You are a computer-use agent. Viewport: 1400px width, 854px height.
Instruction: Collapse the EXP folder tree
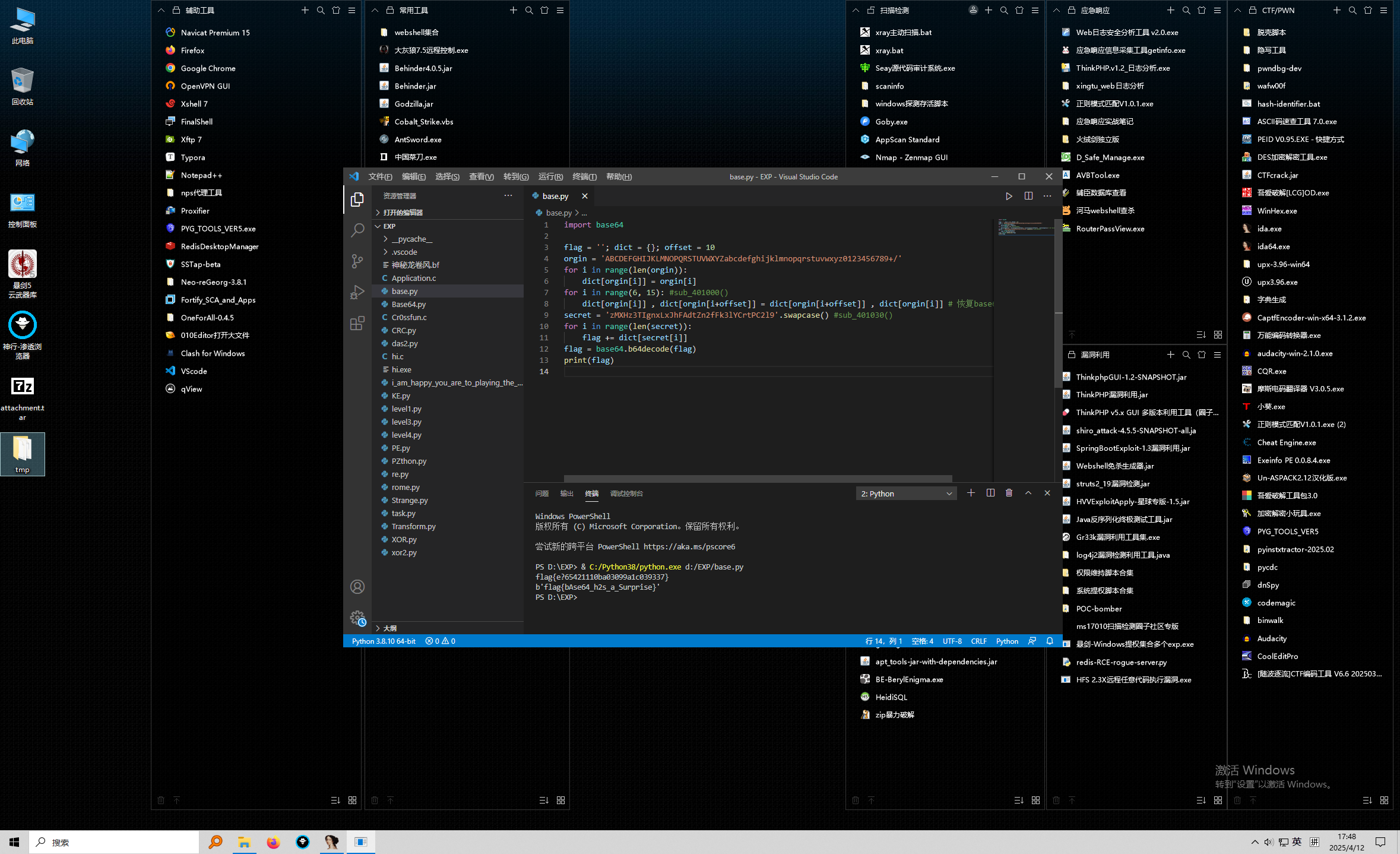(389, 226)
